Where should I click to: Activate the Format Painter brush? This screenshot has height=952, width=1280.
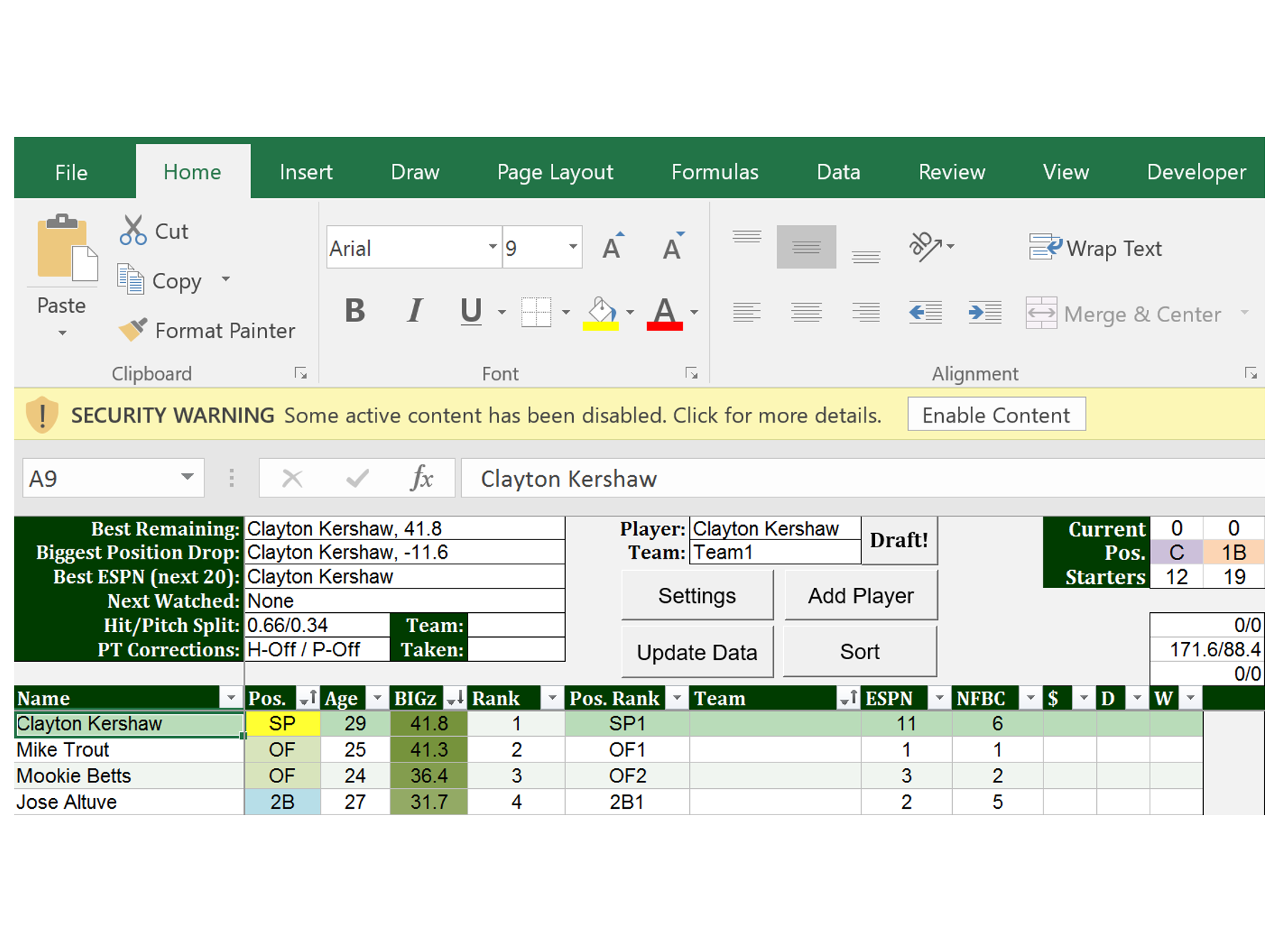click(x=133, y=329)
